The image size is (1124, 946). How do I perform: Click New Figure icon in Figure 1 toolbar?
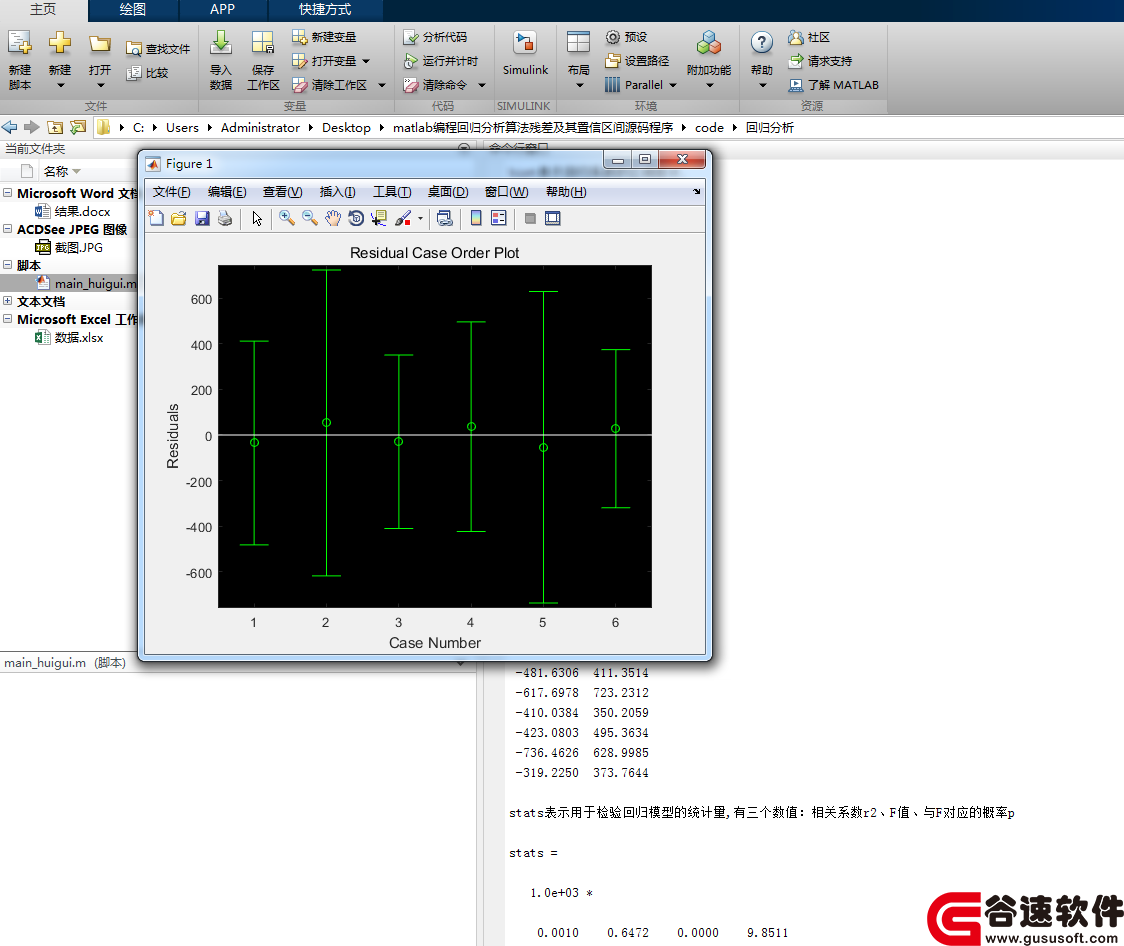tap(156, 219)
